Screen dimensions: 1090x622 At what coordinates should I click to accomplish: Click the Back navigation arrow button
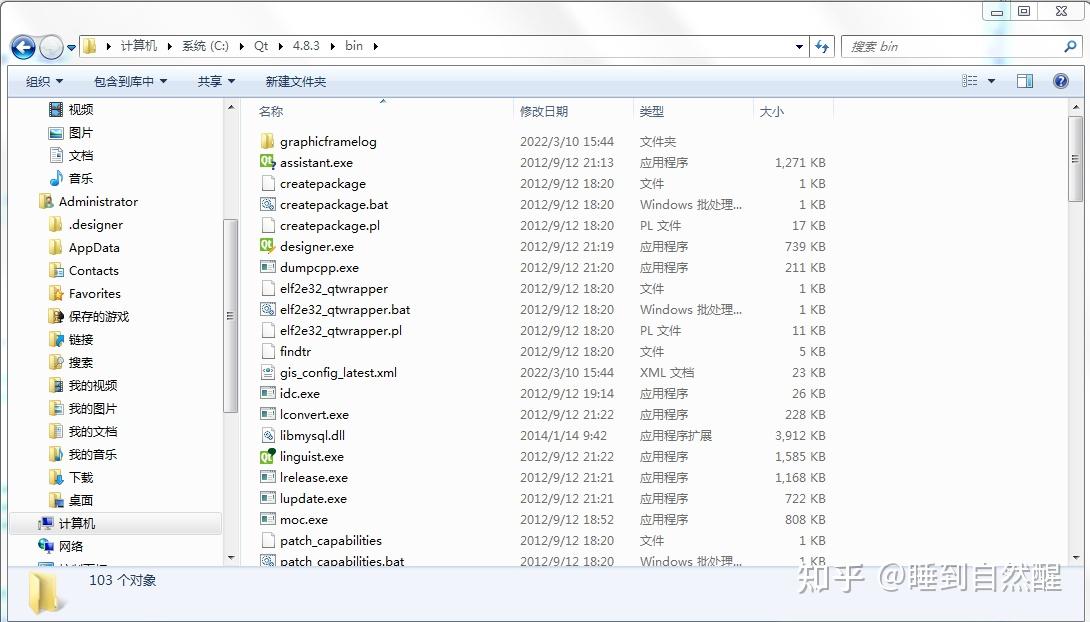23,47
